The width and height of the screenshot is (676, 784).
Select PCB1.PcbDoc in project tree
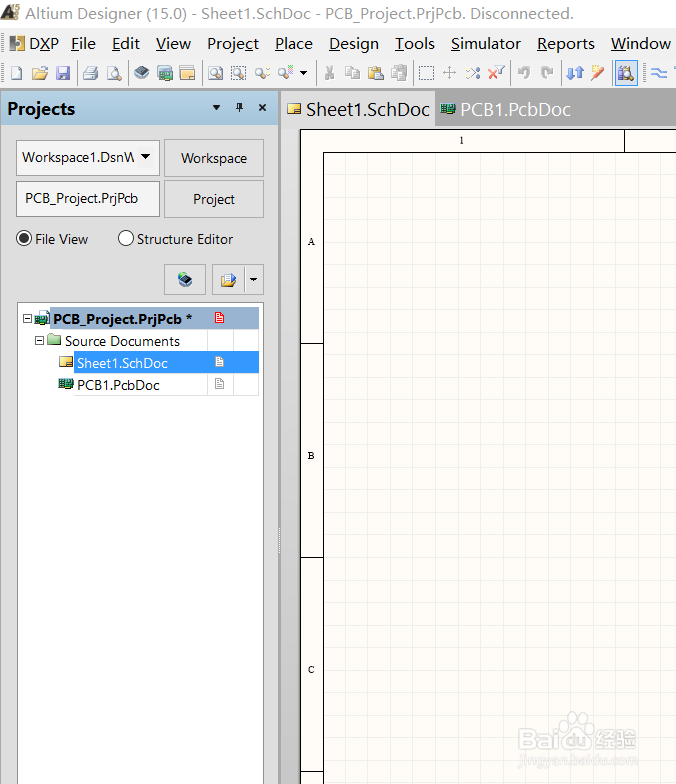[x=118, y=385]
